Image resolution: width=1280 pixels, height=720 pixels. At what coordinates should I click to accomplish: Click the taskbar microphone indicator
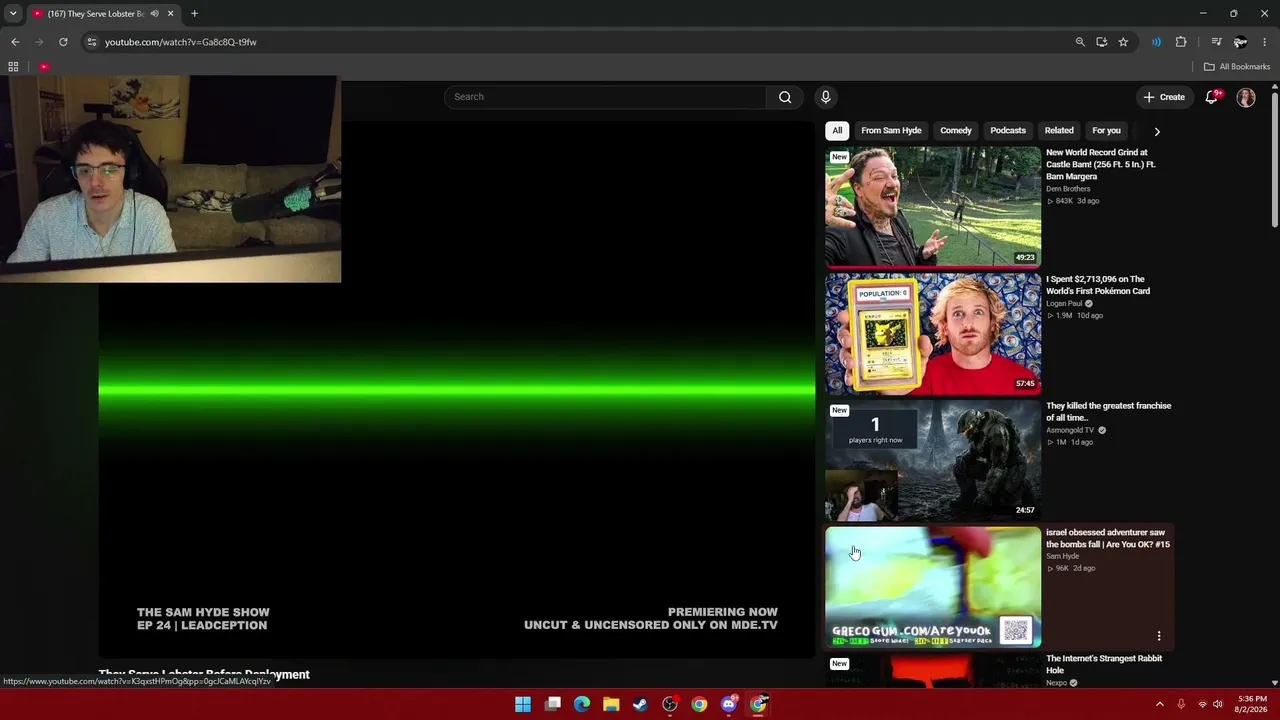coord(1181,704)
